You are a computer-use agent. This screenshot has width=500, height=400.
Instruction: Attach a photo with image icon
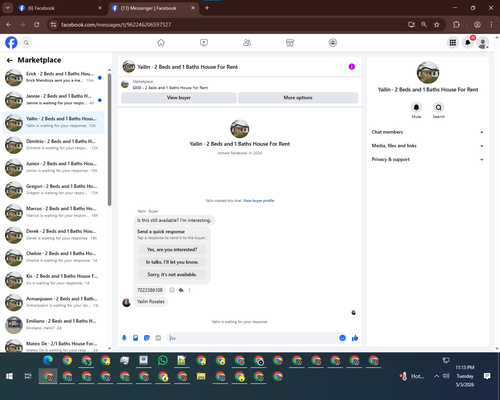pos(135,338)
